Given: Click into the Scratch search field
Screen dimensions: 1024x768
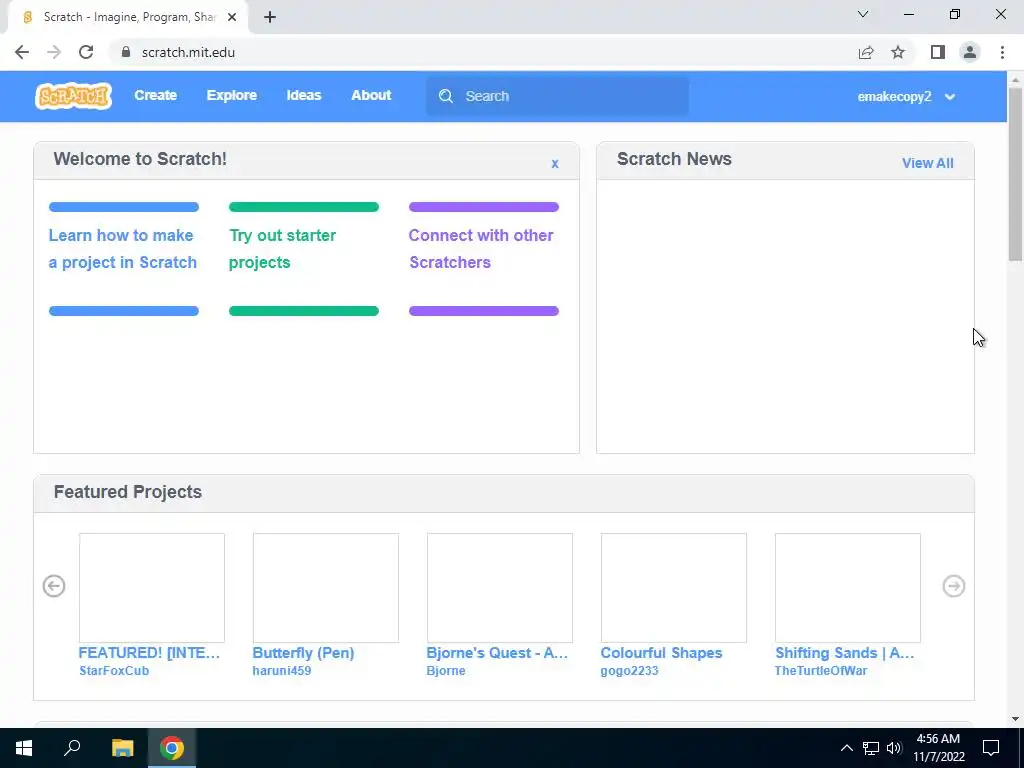Looking at the screenshot, I should [557, 97].
